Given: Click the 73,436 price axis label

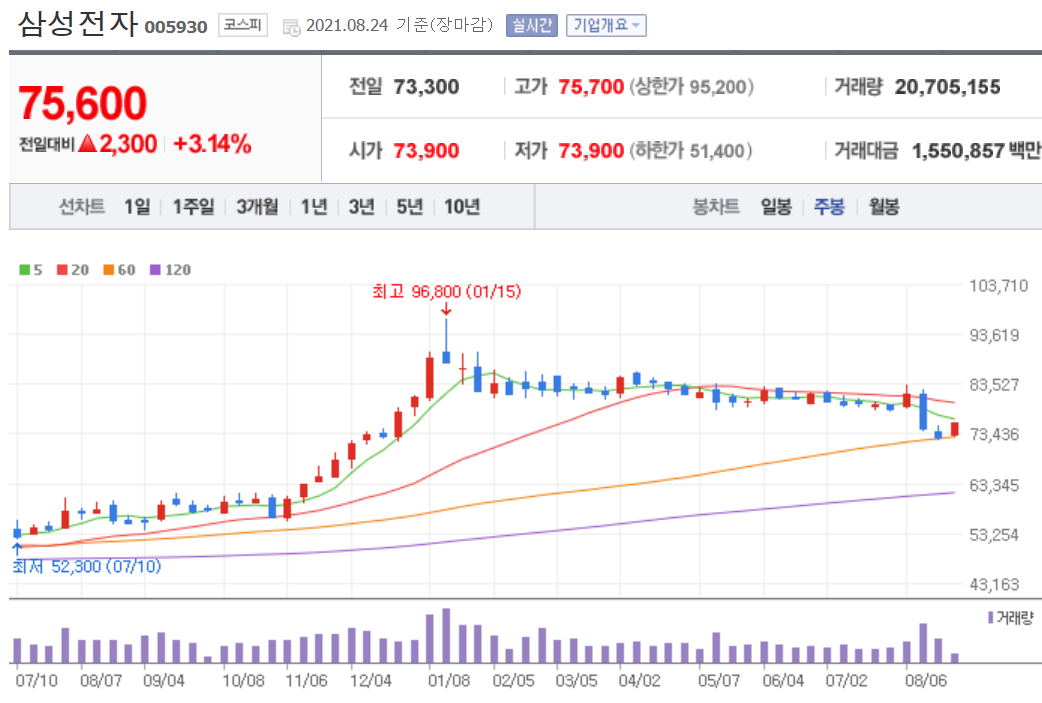Looking at the screenshot, I should click(993, 435).
